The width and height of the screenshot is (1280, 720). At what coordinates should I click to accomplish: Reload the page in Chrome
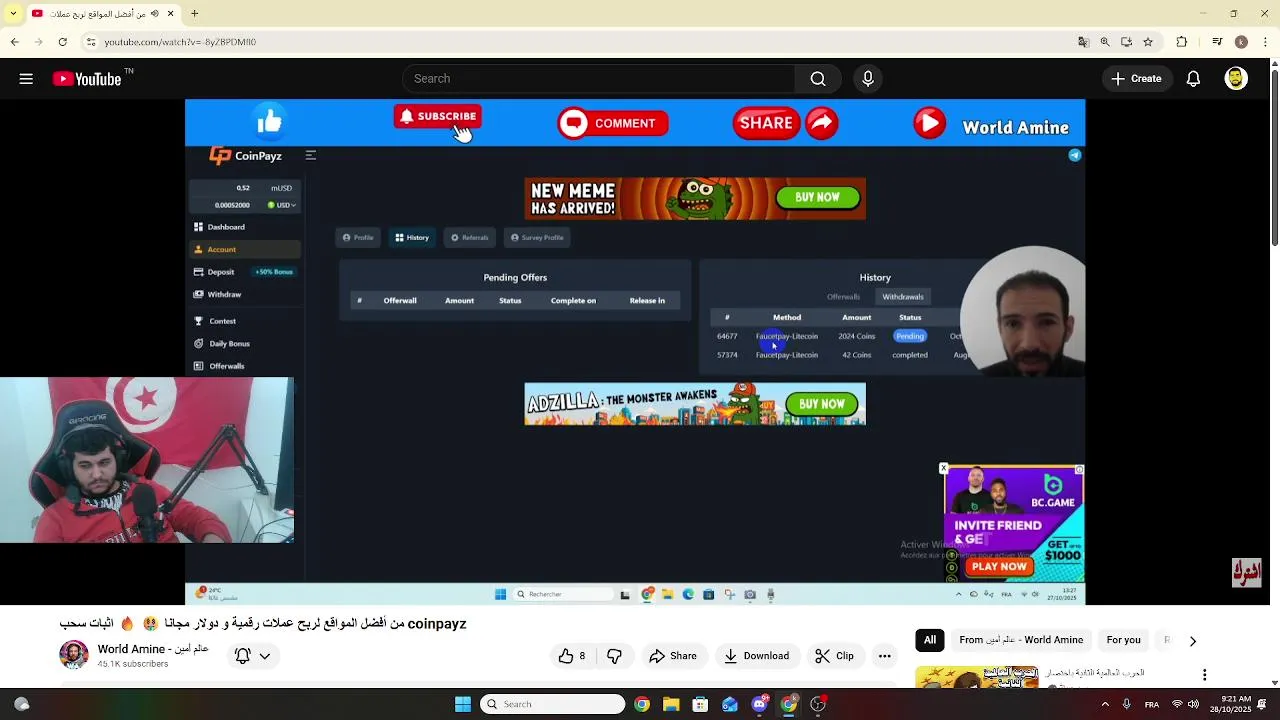click(62, 42)
